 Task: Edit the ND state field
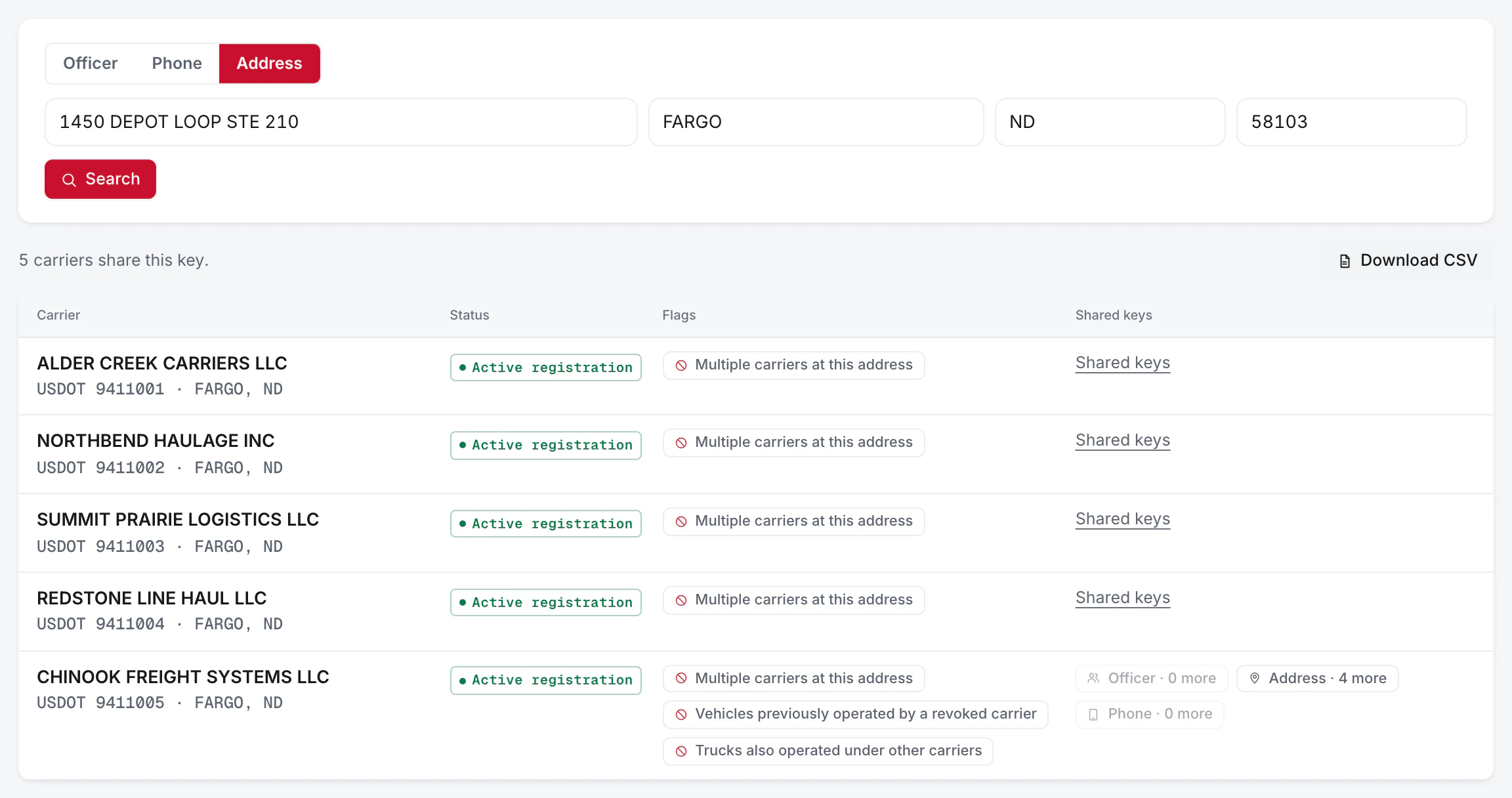coord(1110,122)
